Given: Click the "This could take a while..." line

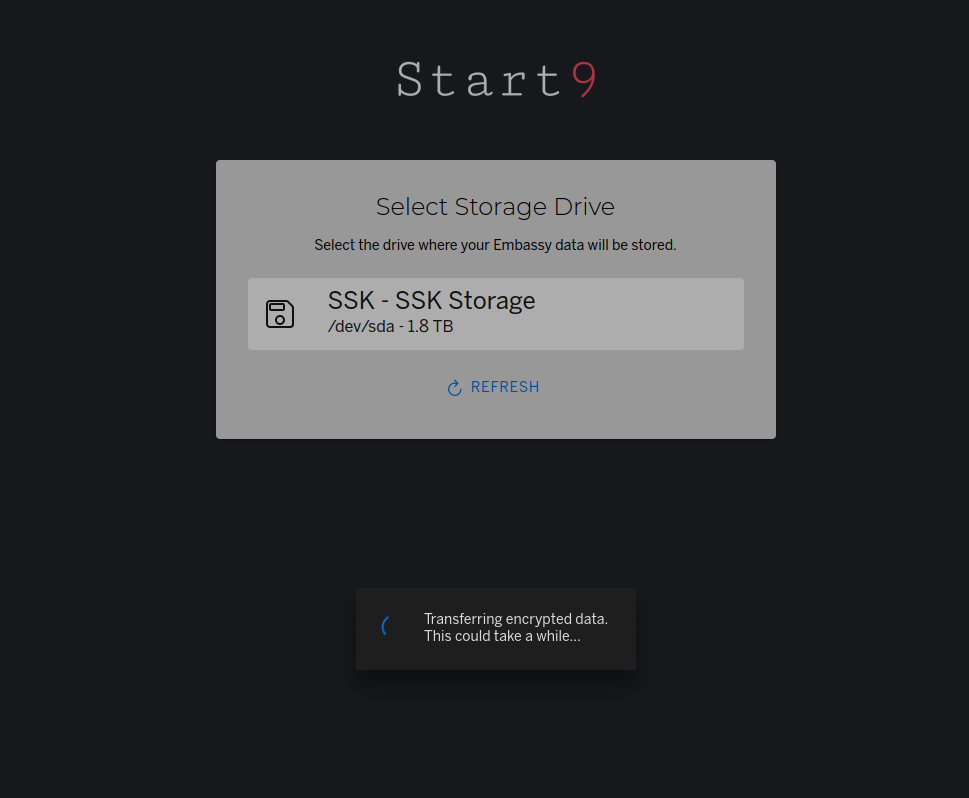Looking at the screenshot, I should [x=502, y=636].
